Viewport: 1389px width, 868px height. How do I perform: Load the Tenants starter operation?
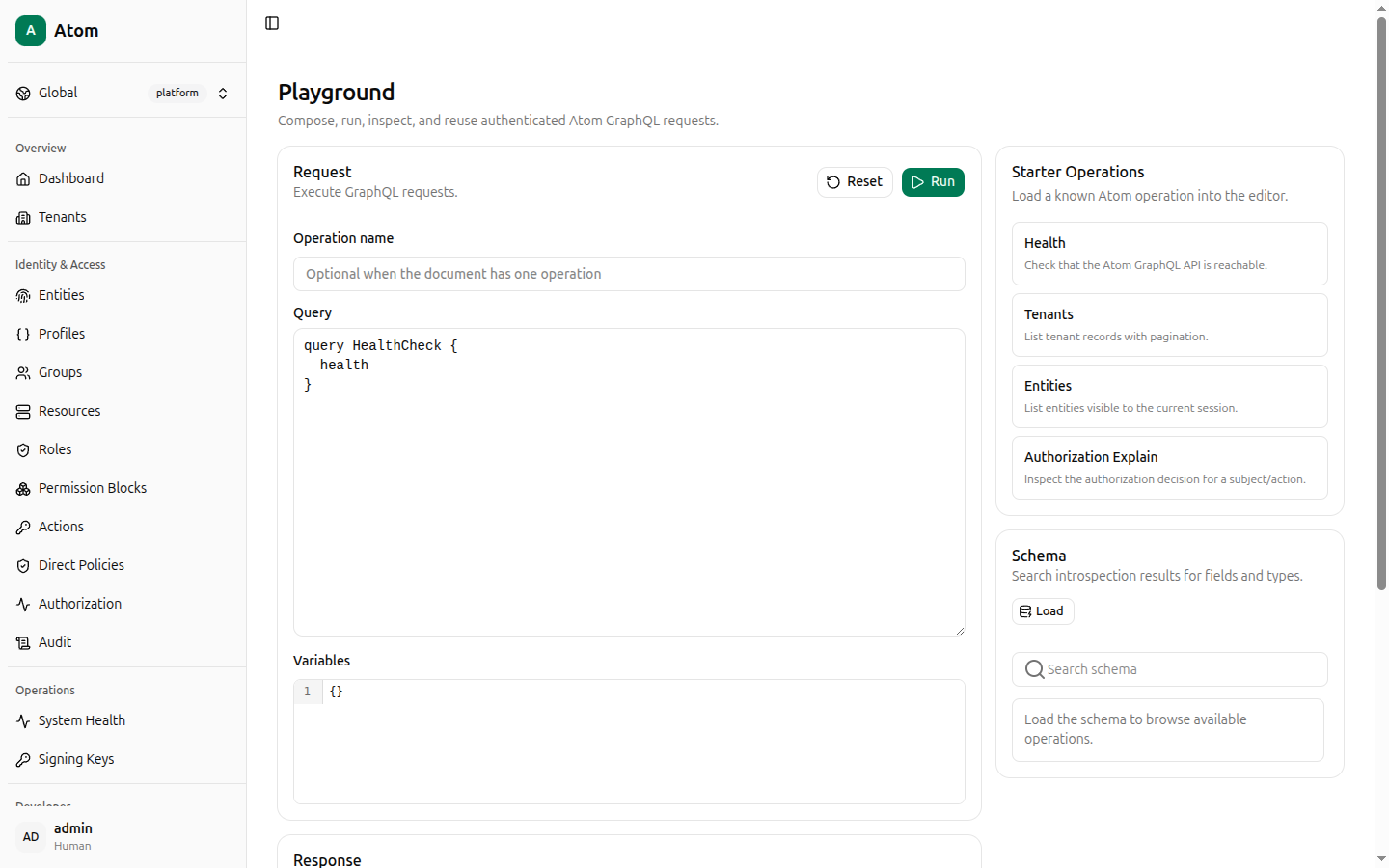click(x=1170, y=325)
